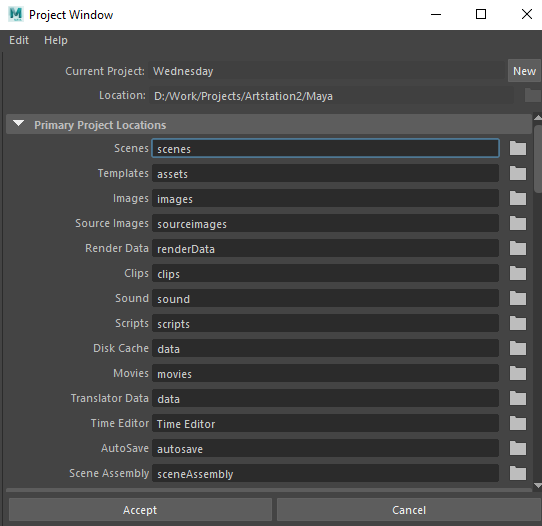Screen dimensions: 542x526
Task: Click the New project button
Action: 524,71
